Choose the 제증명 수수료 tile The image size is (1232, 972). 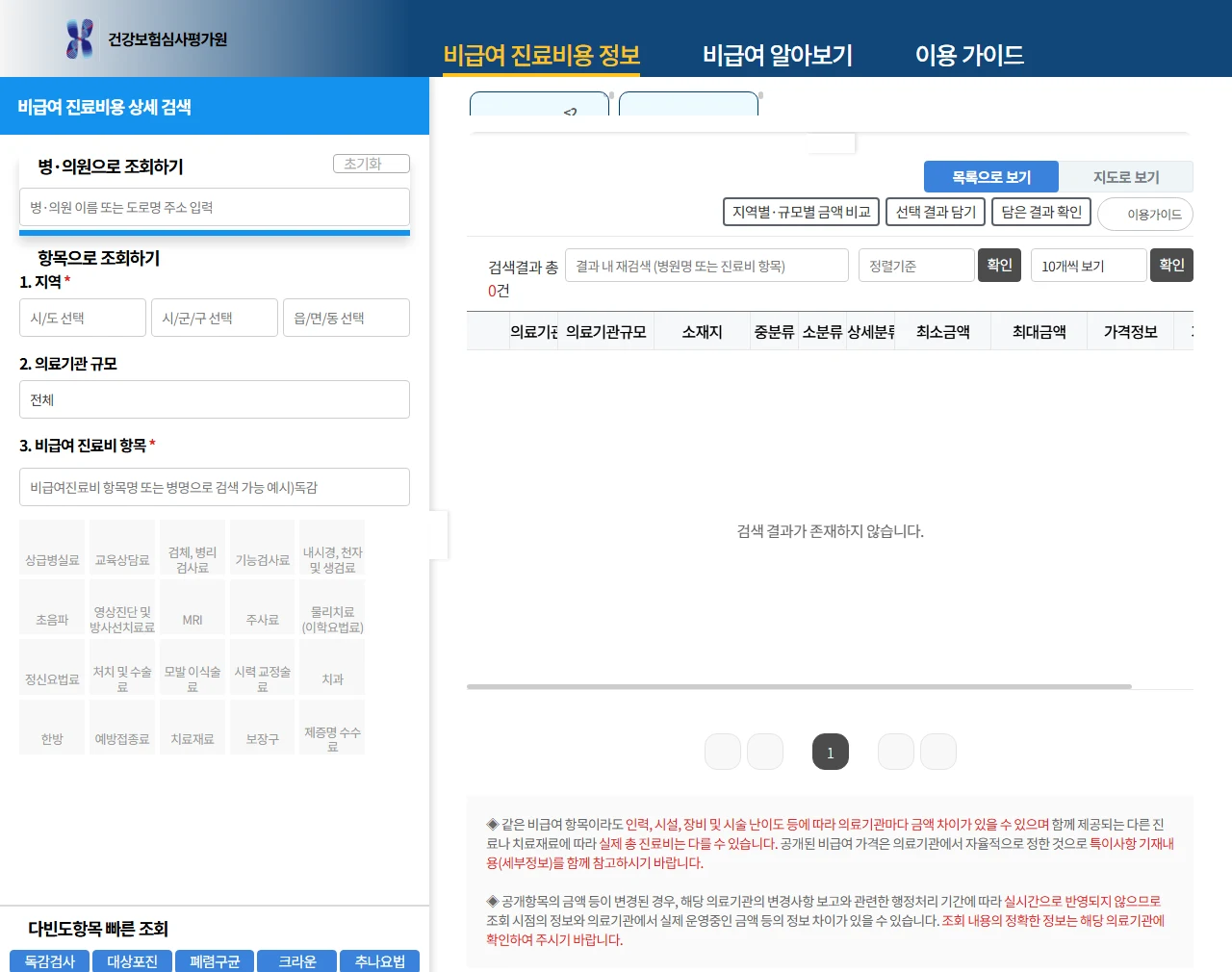(332, 727)
